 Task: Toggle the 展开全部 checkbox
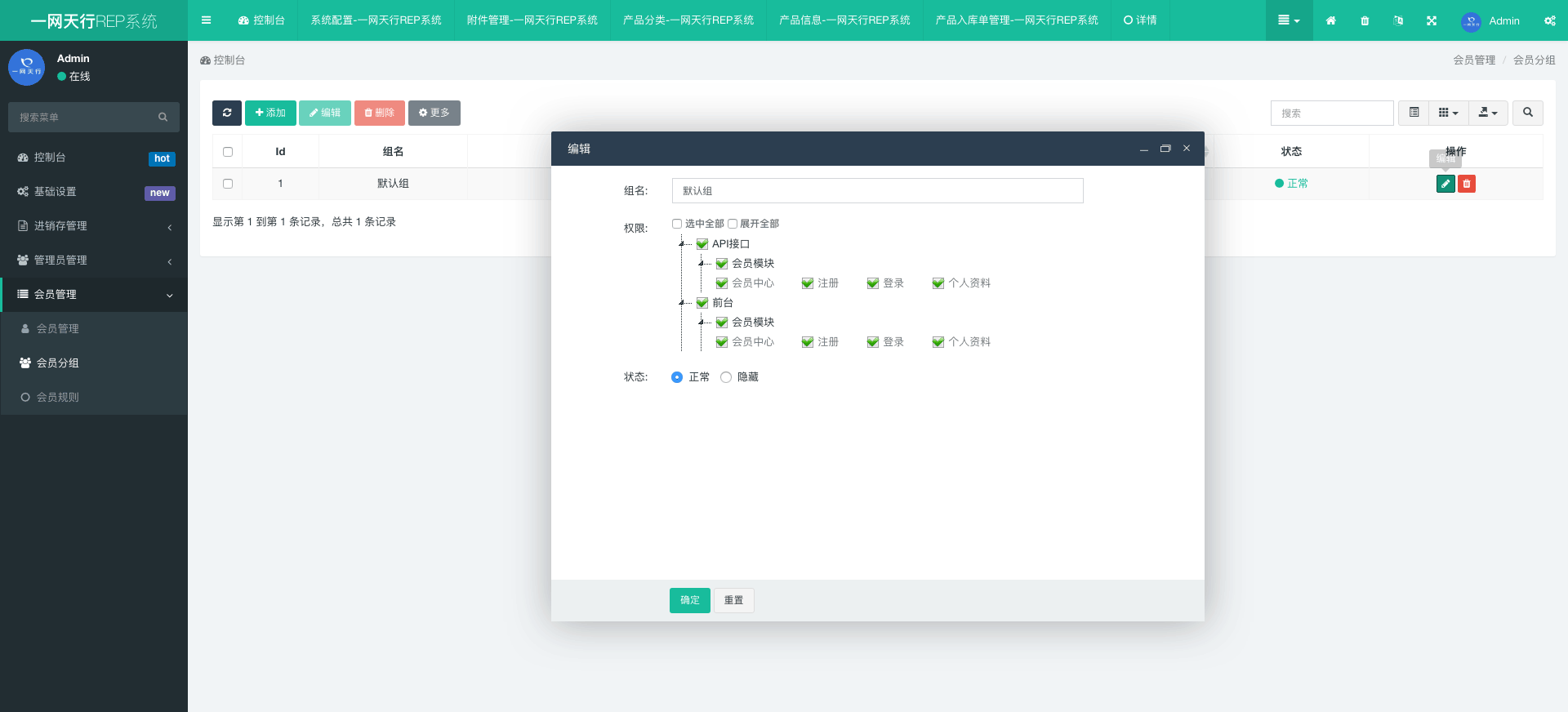tap(733, 224)
